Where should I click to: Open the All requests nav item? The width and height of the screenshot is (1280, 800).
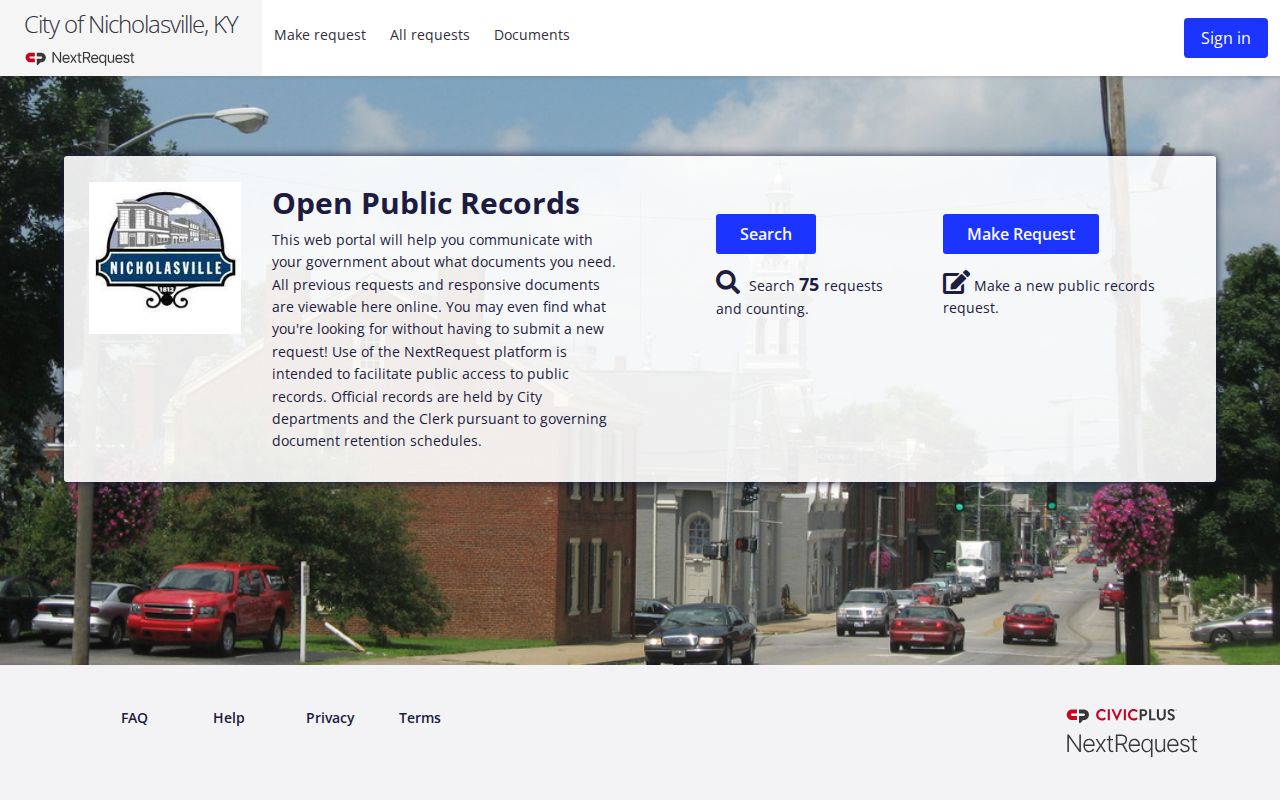coord(430,35)
